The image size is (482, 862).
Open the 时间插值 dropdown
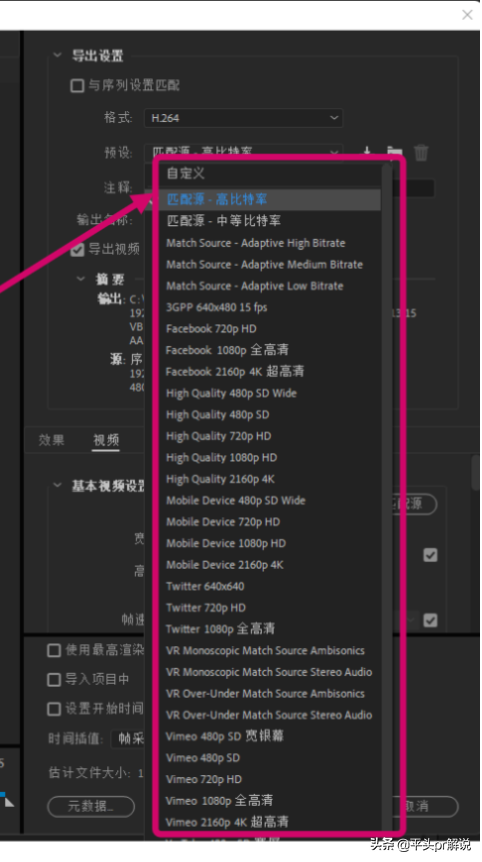pyautogui.click(x=129, y=738)
